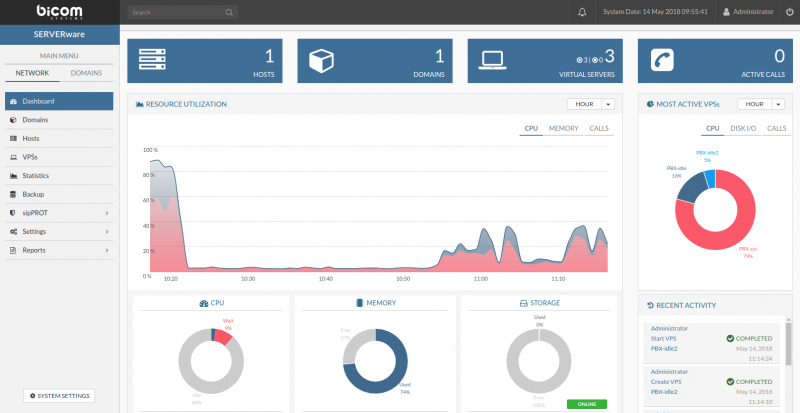
Task: Click the Storage drive icon
Action: [x=523, y=303]
